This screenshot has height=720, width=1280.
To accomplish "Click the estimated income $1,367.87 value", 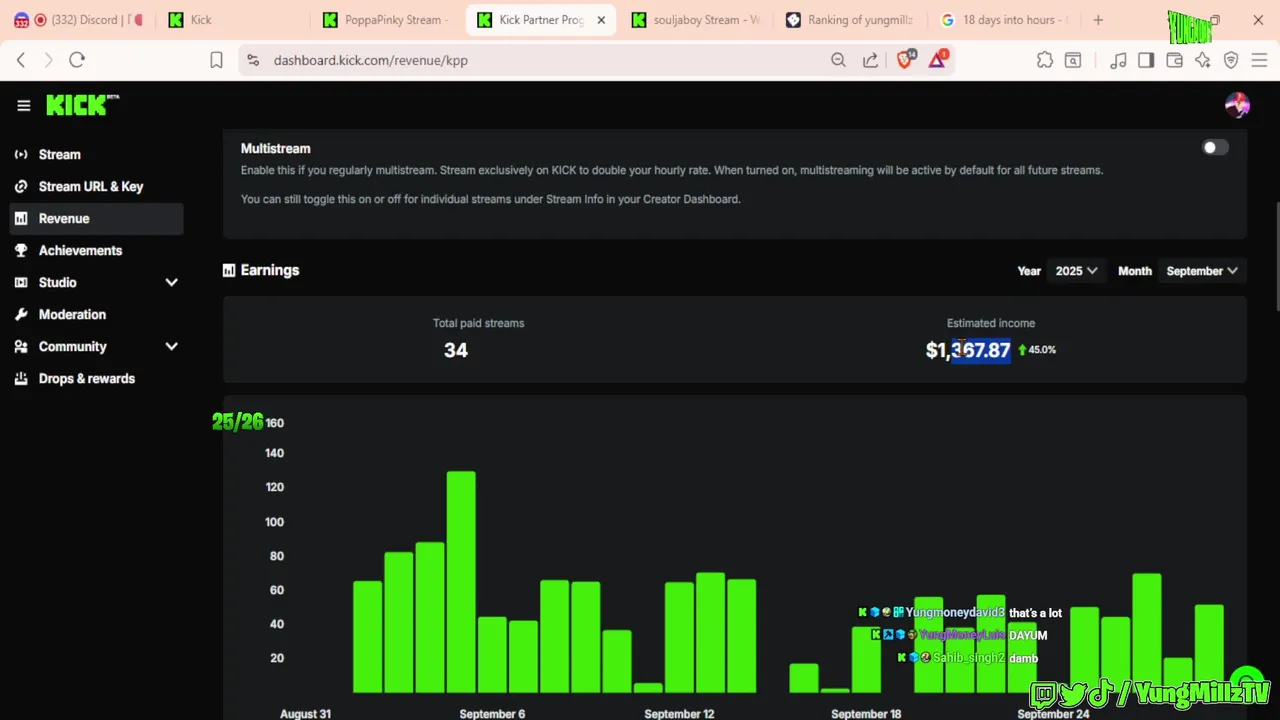I will (x=968, y=350).
